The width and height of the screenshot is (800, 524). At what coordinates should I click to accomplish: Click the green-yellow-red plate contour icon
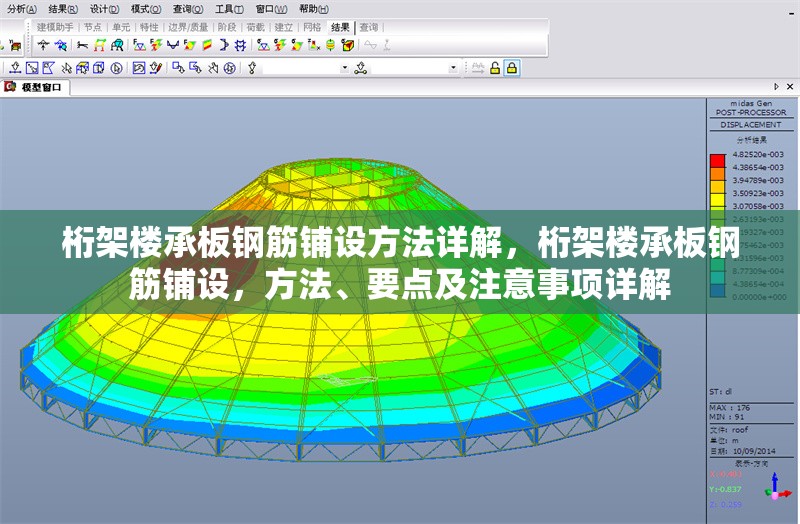pos(207,45)
